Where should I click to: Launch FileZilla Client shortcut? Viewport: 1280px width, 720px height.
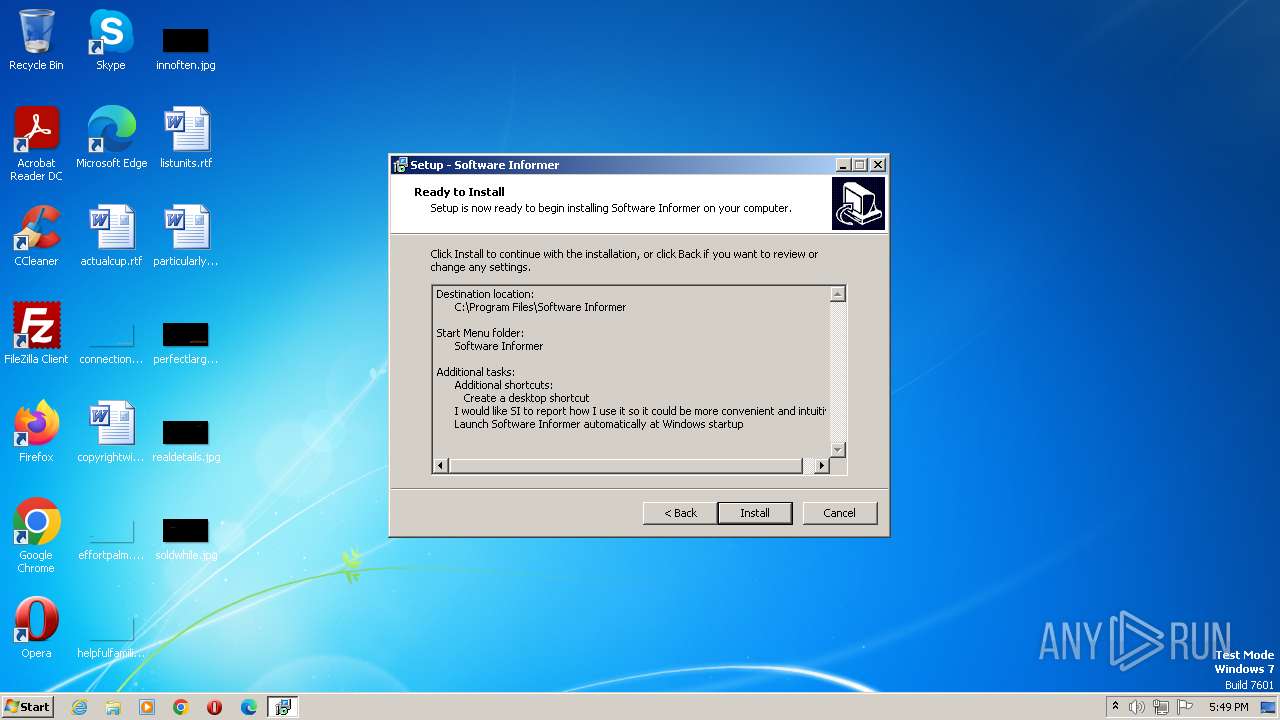36,333
